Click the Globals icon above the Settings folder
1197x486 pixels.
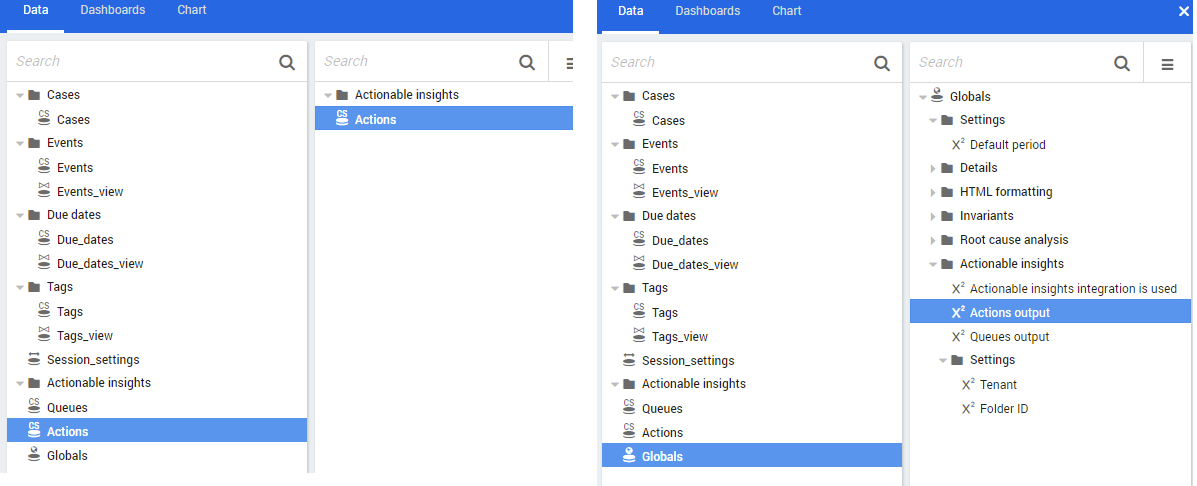(937, 96)
